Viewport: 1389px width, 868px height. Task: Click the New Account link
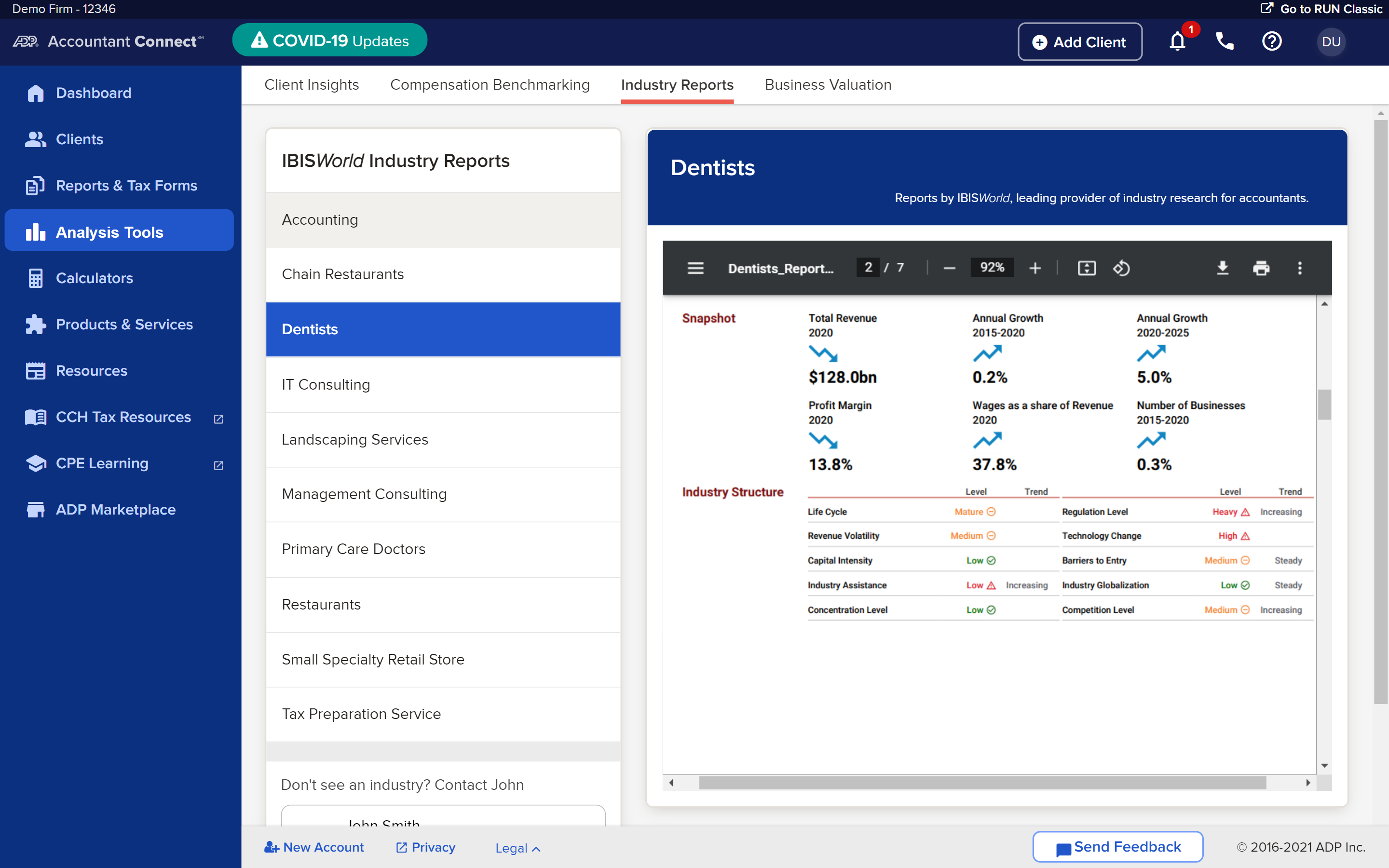click(314, 847)
